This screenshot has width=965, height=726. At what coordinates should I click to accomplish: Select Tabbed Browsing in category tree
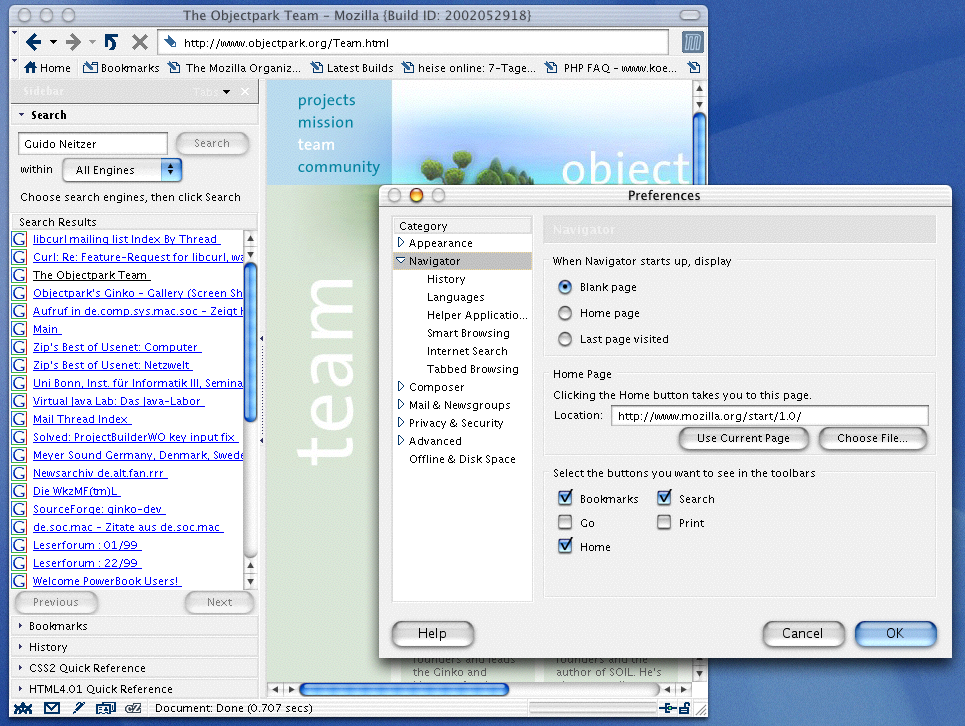coord(472,369)
